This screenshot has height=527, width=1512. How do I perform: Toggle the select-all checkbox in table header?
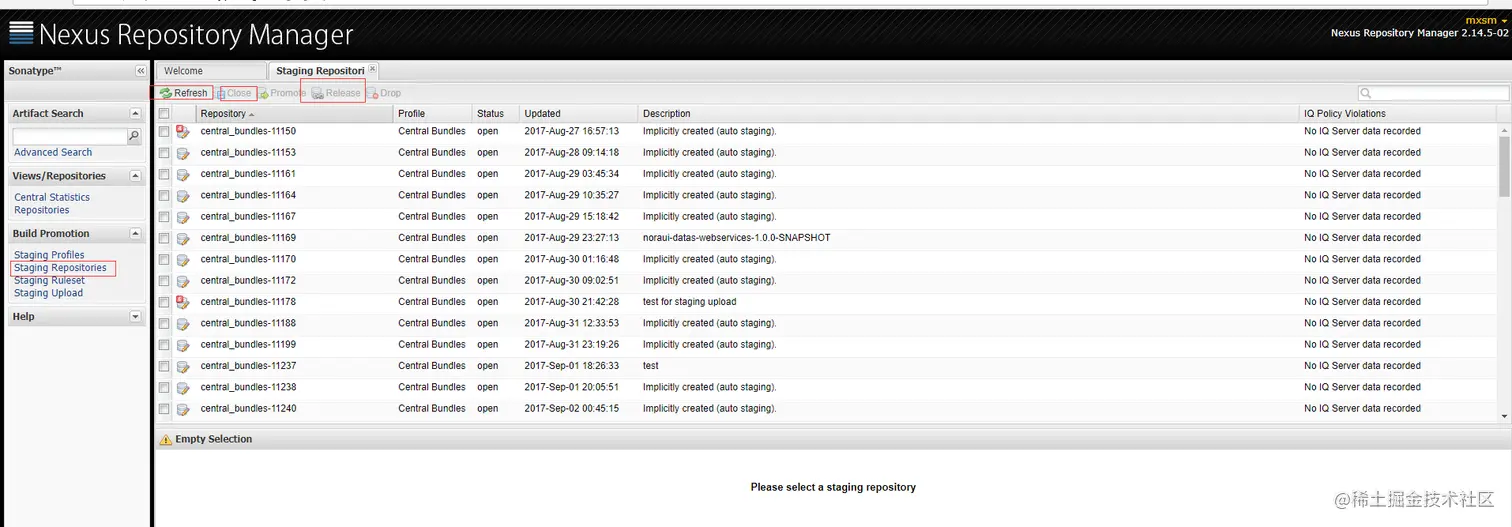click(164, 114)
